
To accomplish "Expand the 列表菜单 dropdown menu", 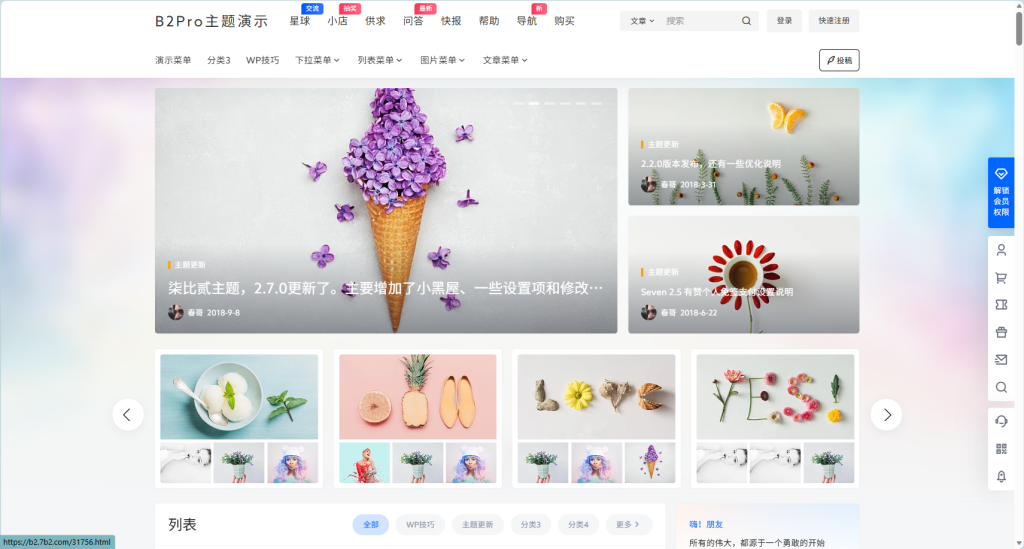I will pyautogui.click(x=380, y=60).
